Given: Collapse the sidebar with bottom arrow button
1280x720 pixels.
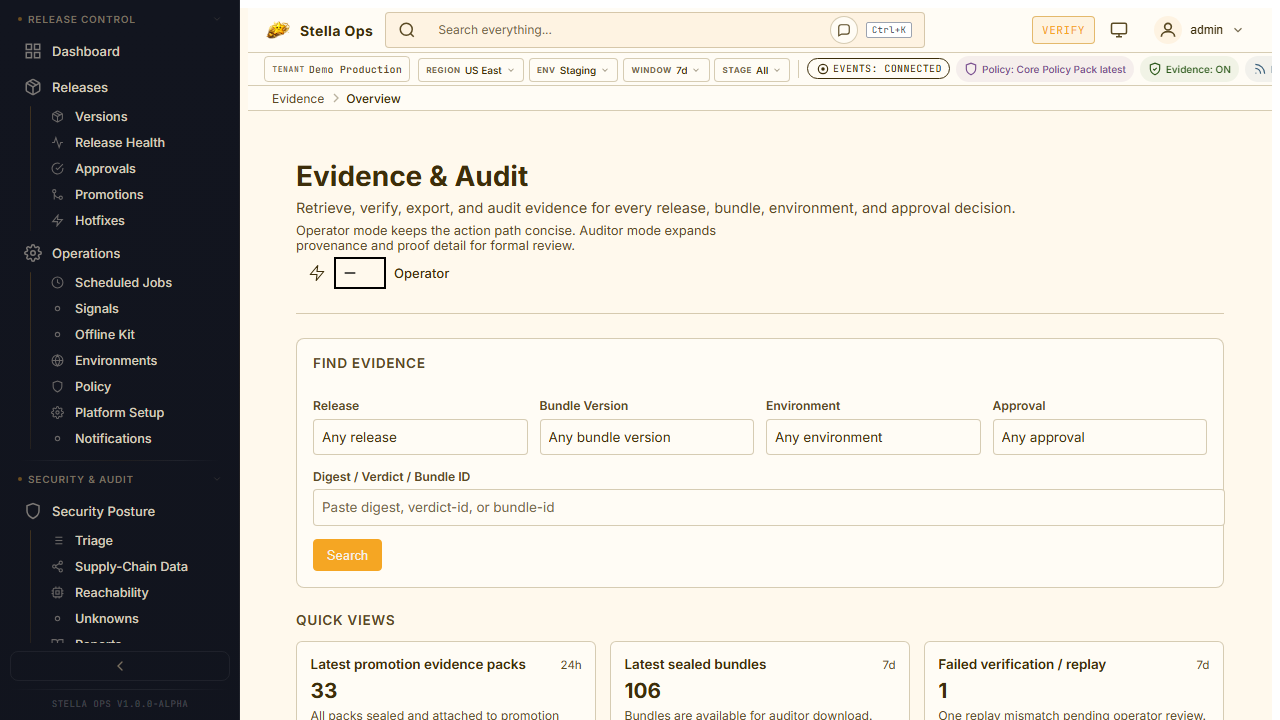Looking at the screenshot, I should tap(120, 666).
